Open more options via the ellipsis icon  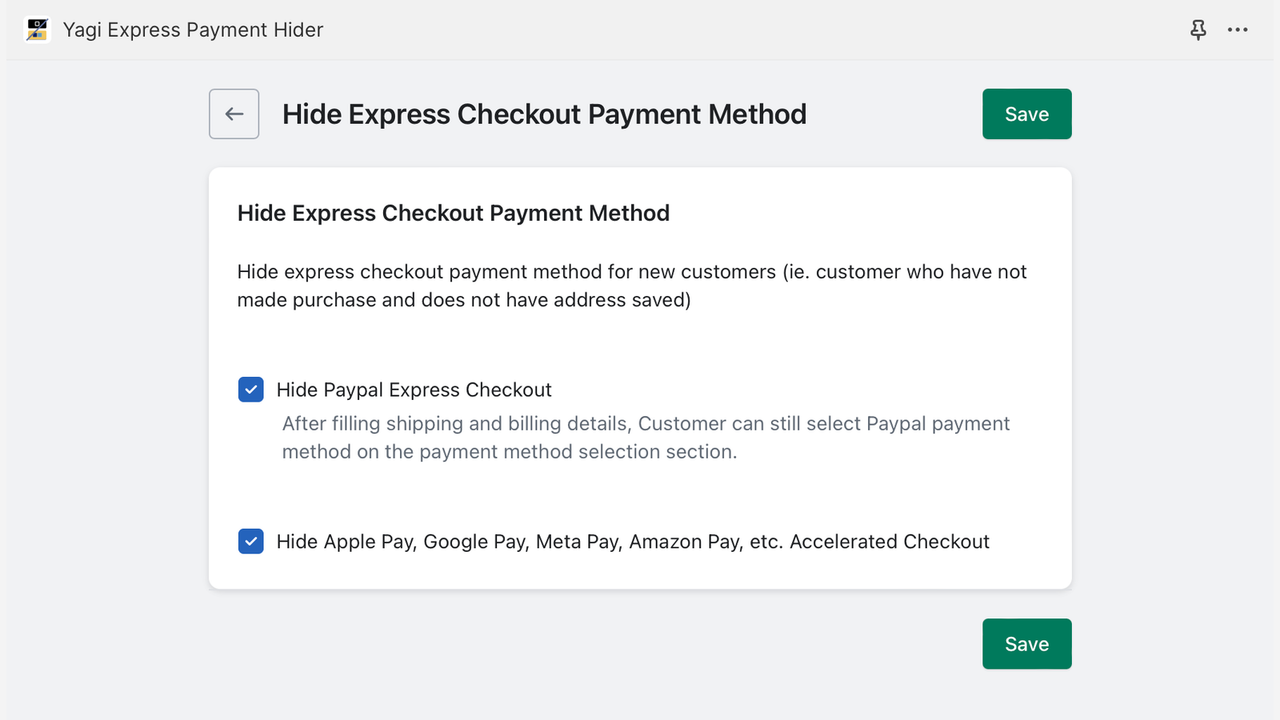point(1237,30)
